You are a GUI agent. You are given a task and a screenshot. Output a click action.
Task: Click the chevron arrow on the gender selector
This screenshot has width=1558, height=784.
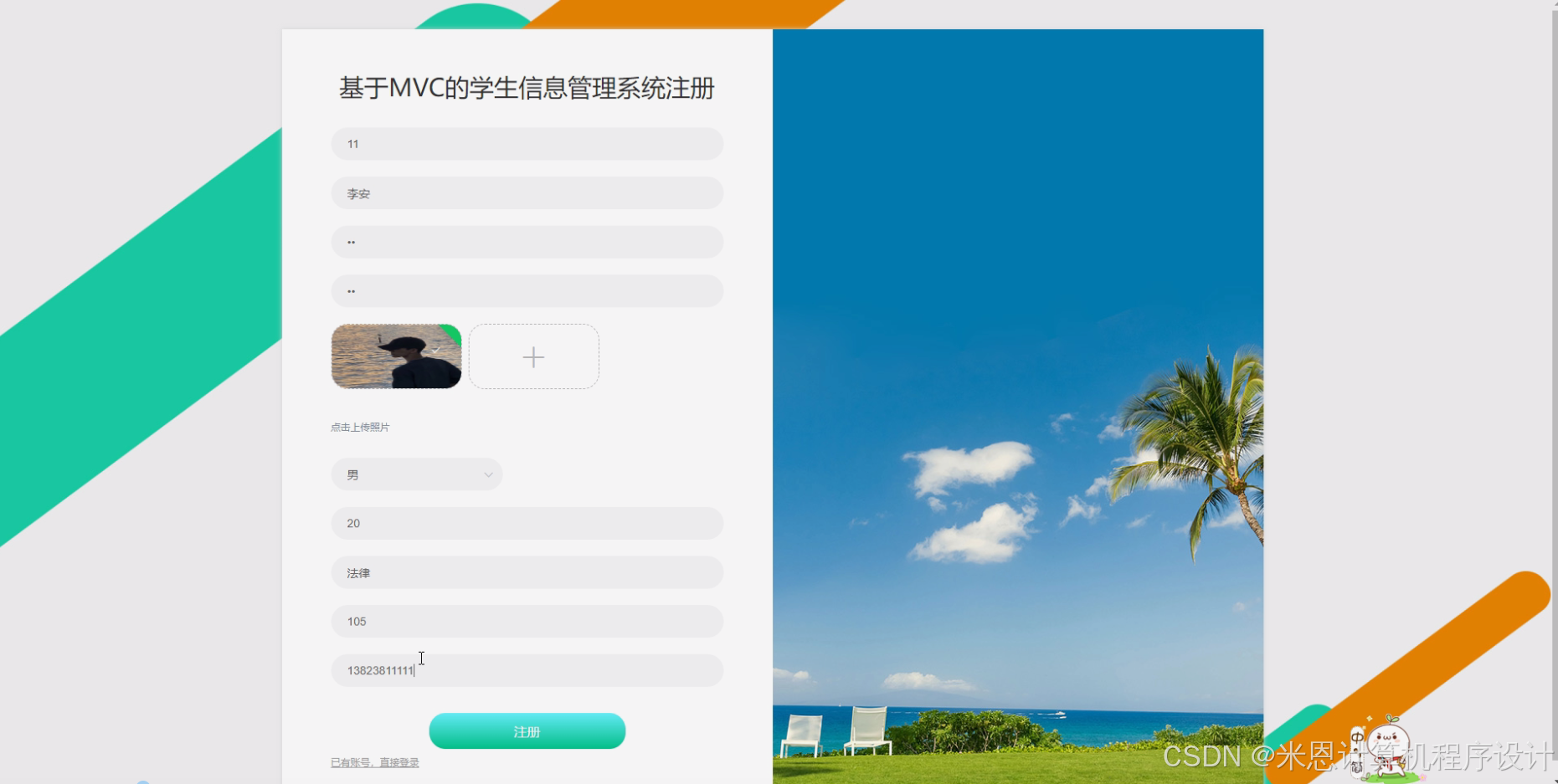point(488,474)
